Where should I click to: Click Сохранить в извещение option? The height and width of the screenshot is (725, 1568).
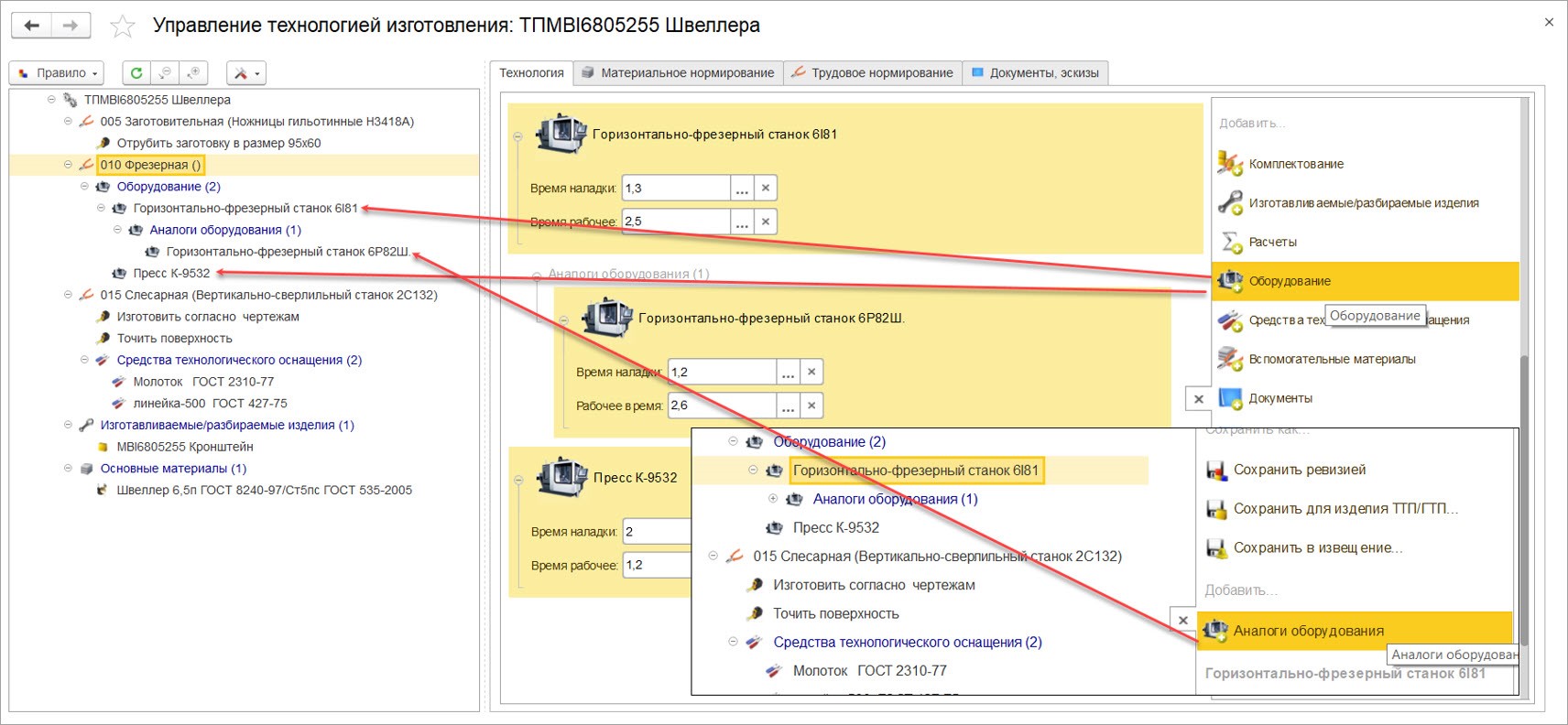1317,548
